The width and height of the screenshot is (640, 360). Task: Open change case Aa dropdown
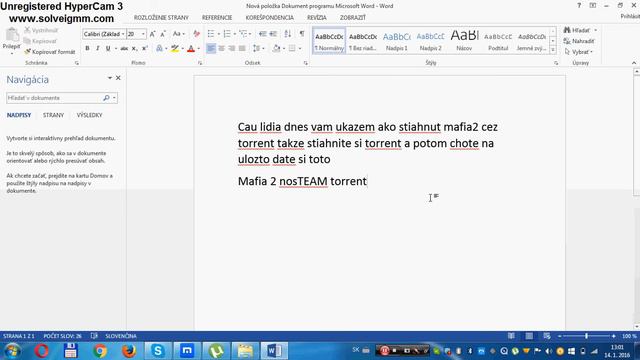click(179, 34)
